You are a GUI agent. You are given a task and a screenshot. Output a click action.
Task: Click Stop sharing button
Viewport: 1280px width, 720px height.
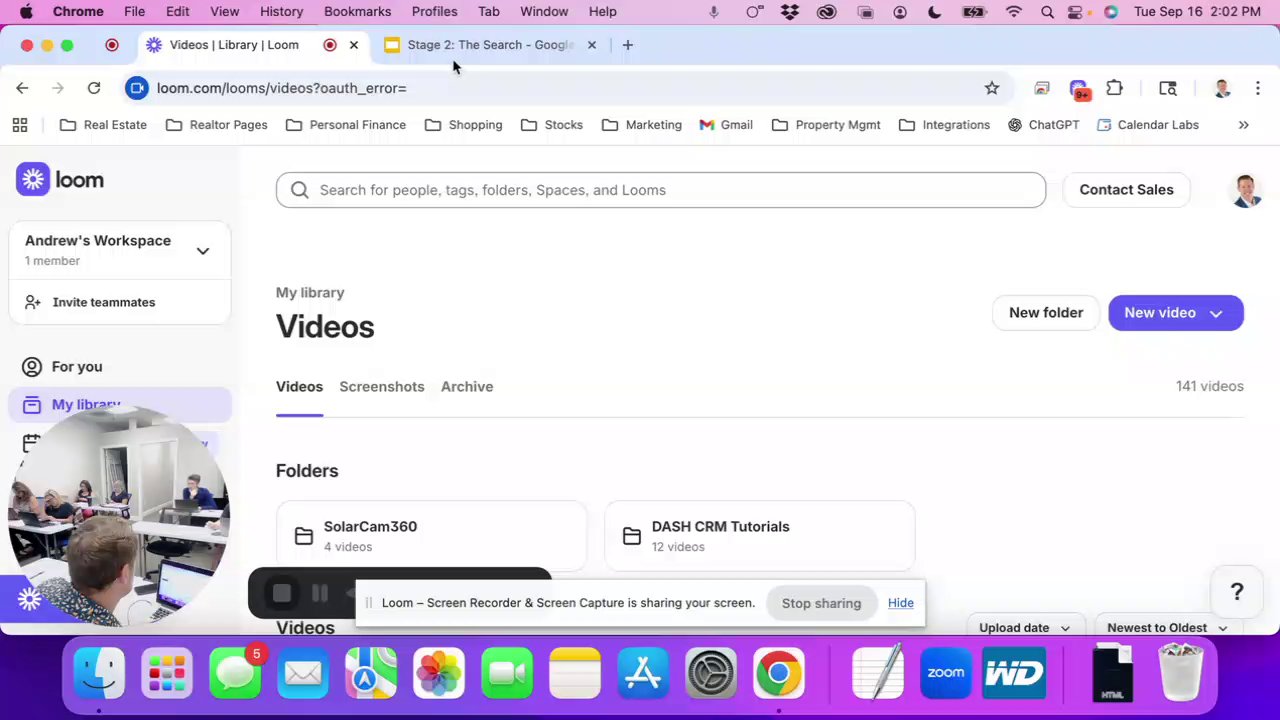click(x=821, y=603)
